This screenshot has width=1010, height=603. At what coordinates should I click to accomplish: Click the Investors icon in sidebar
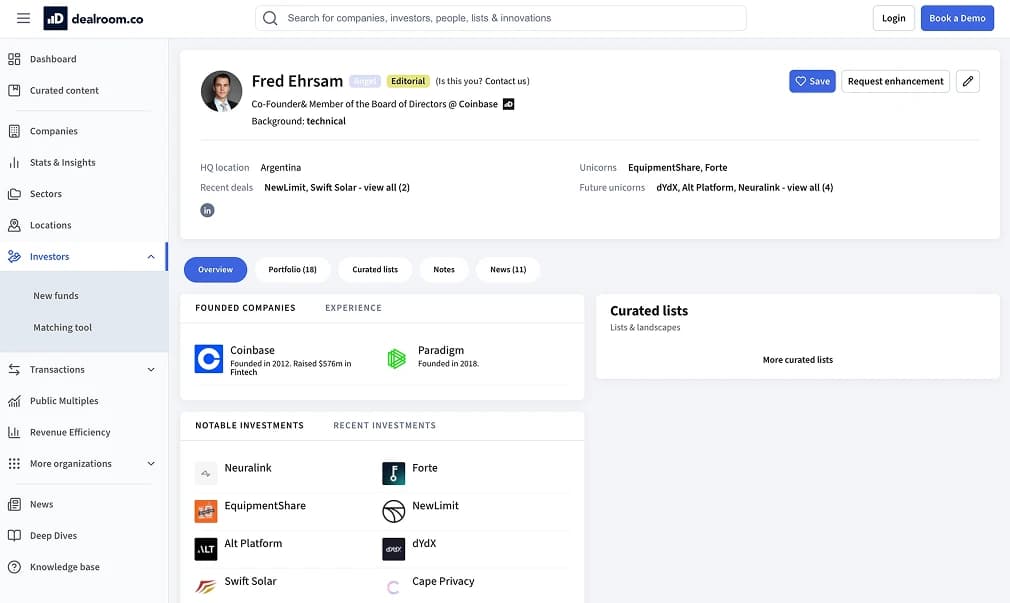pyautogui.click(x=14, y=257)
